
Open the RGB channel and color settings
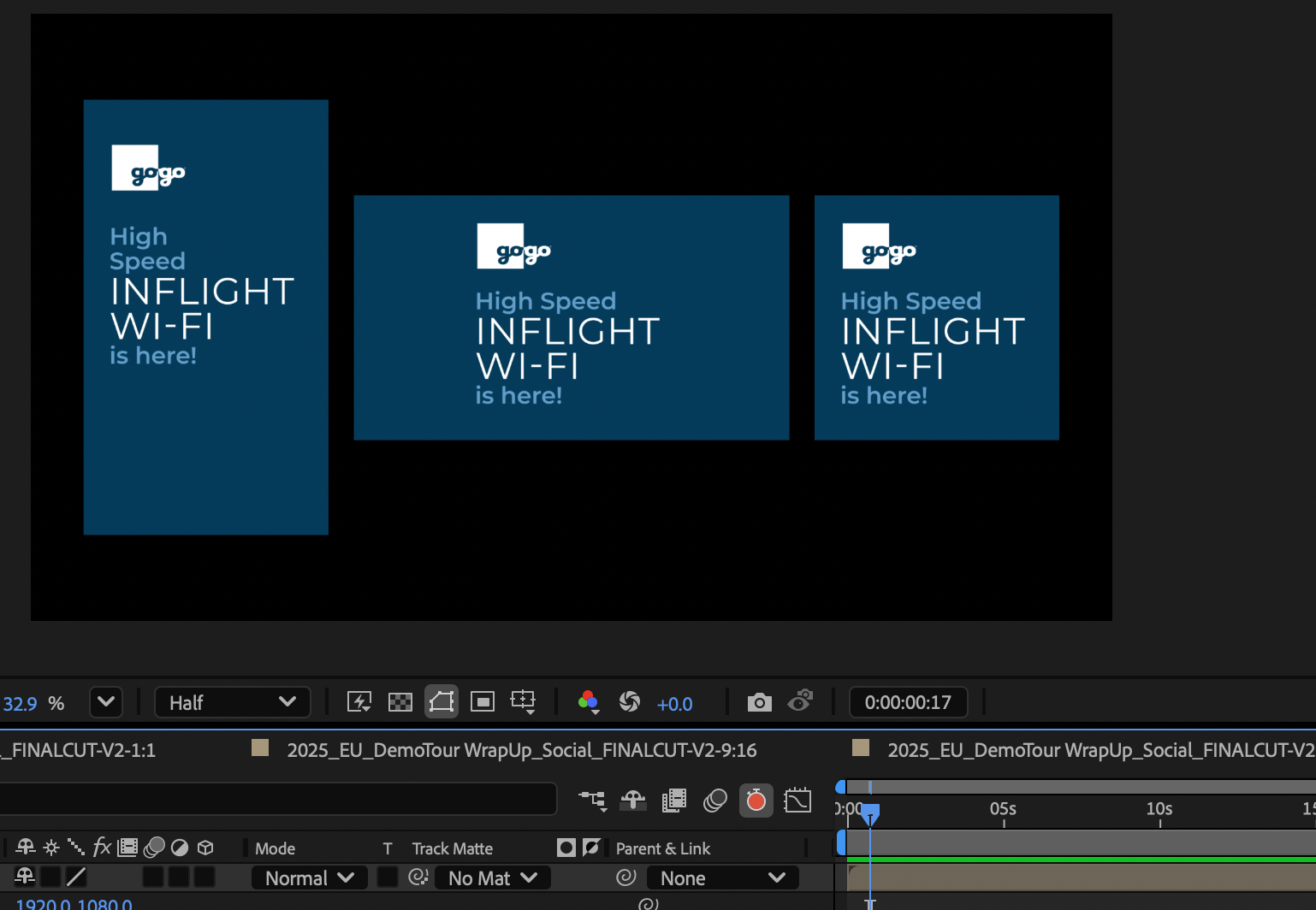(x=588, y=702)
